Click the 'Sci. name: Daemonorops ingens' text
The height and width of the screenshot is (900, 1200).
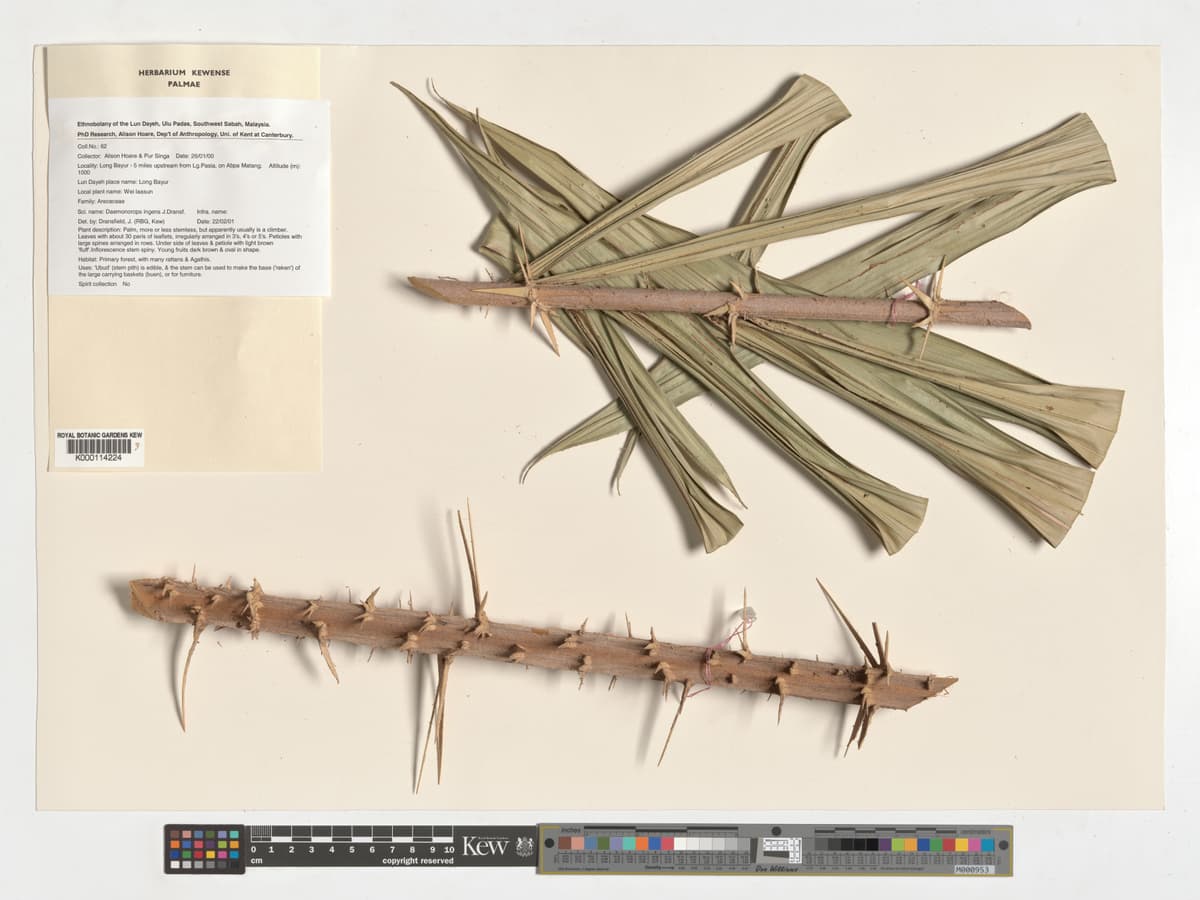point(133,212)
